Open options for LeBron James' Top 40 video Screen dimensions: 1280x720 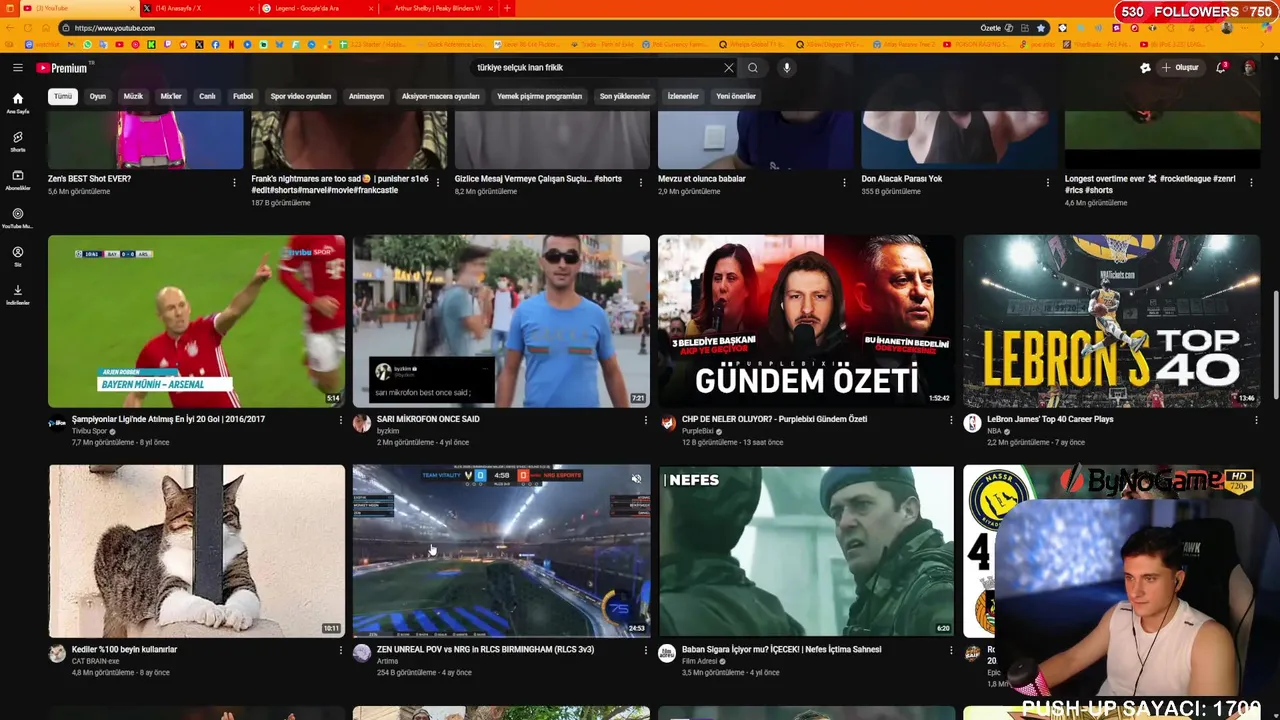point(1256,420)
